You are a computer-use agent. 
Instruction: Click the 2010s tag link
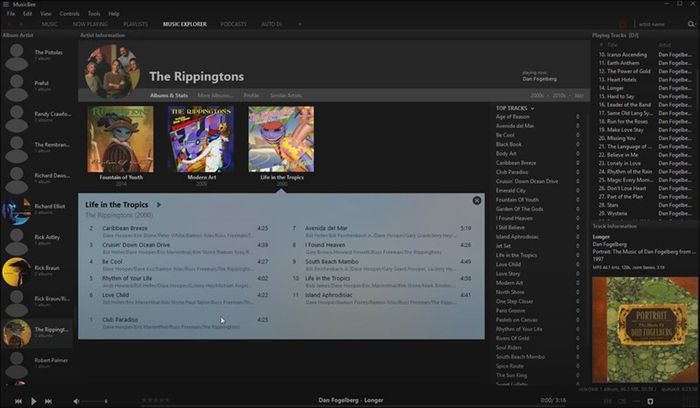(559, 96)
